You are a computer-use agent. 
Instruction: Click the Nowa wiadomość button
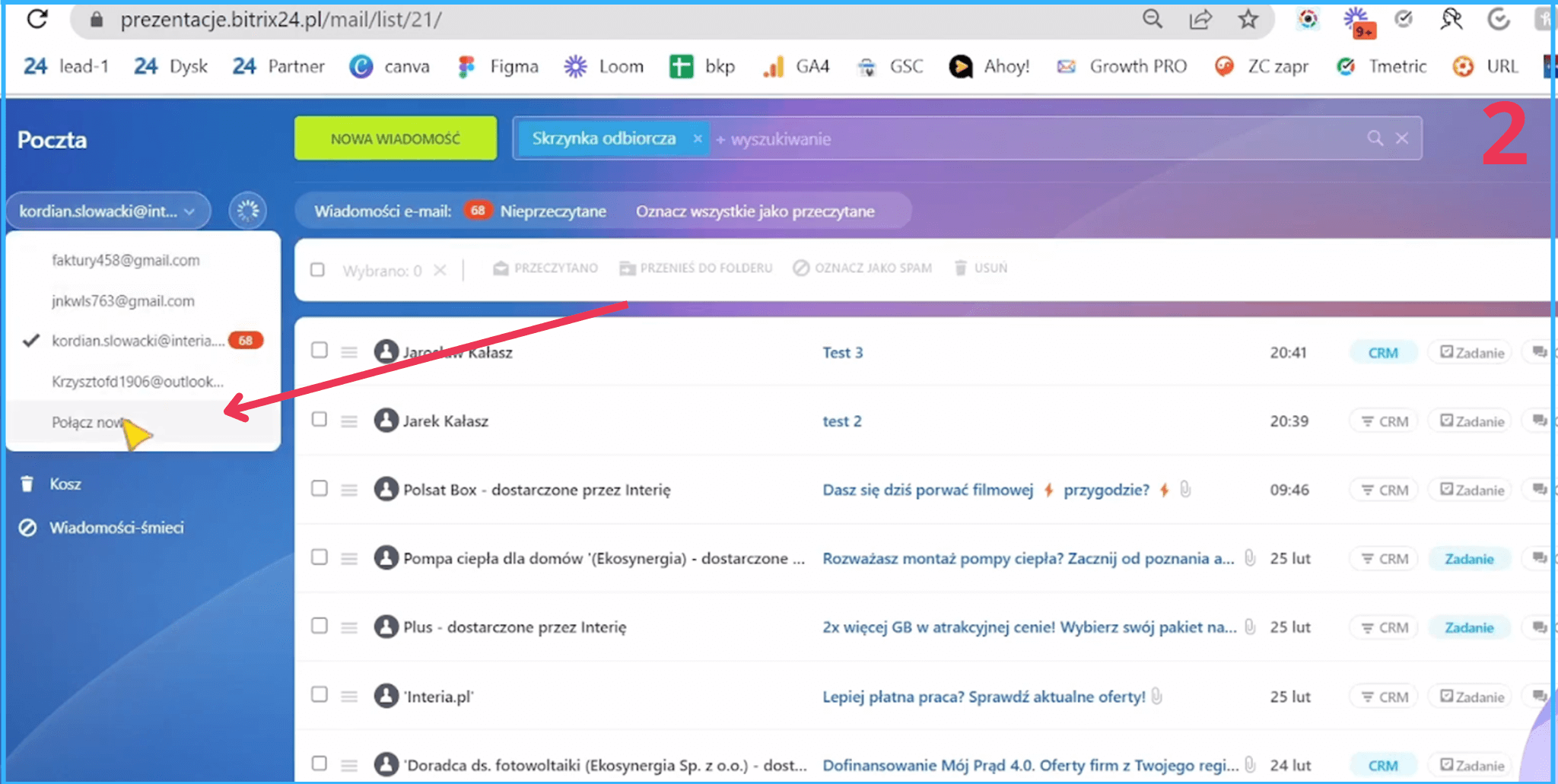(x=396, y=138)
